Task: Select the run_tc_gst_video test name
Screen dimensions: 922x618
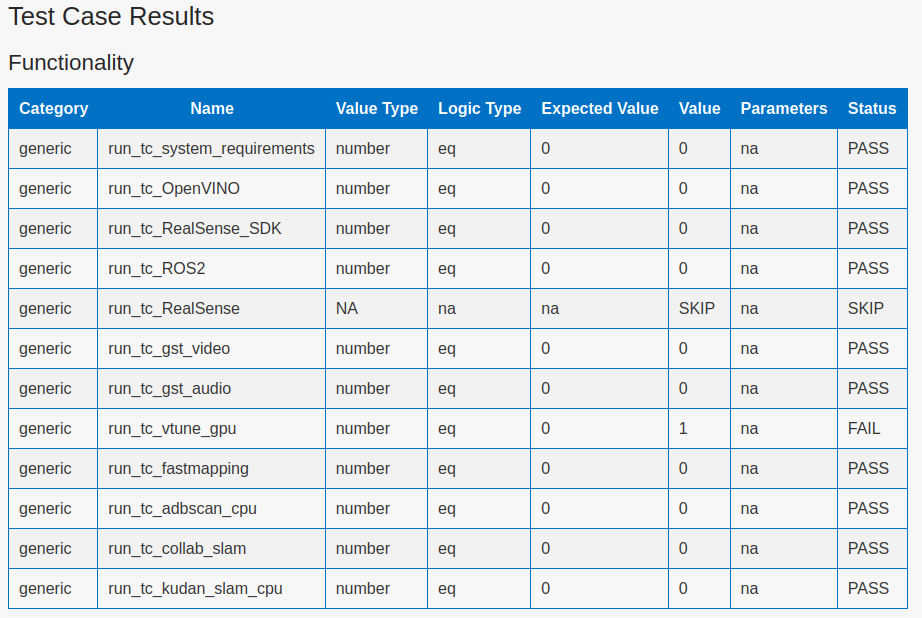Action: tap(169, 349)
